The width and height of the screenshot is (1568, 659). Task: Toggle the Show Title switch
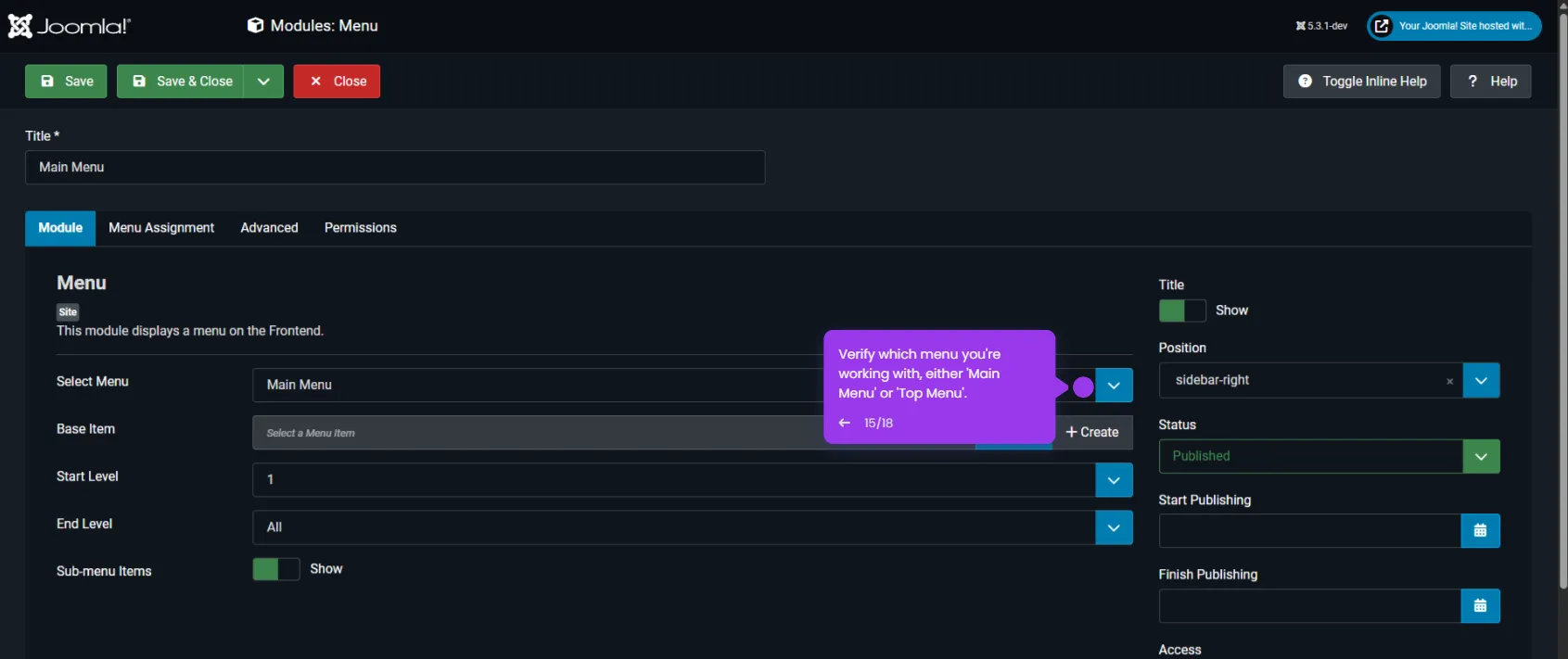[1182, 310]
